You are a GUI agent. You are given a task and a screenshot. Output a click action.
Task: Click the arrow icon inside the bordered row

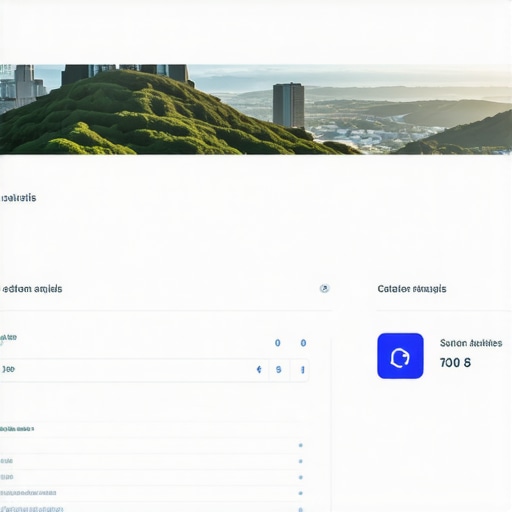259,369
